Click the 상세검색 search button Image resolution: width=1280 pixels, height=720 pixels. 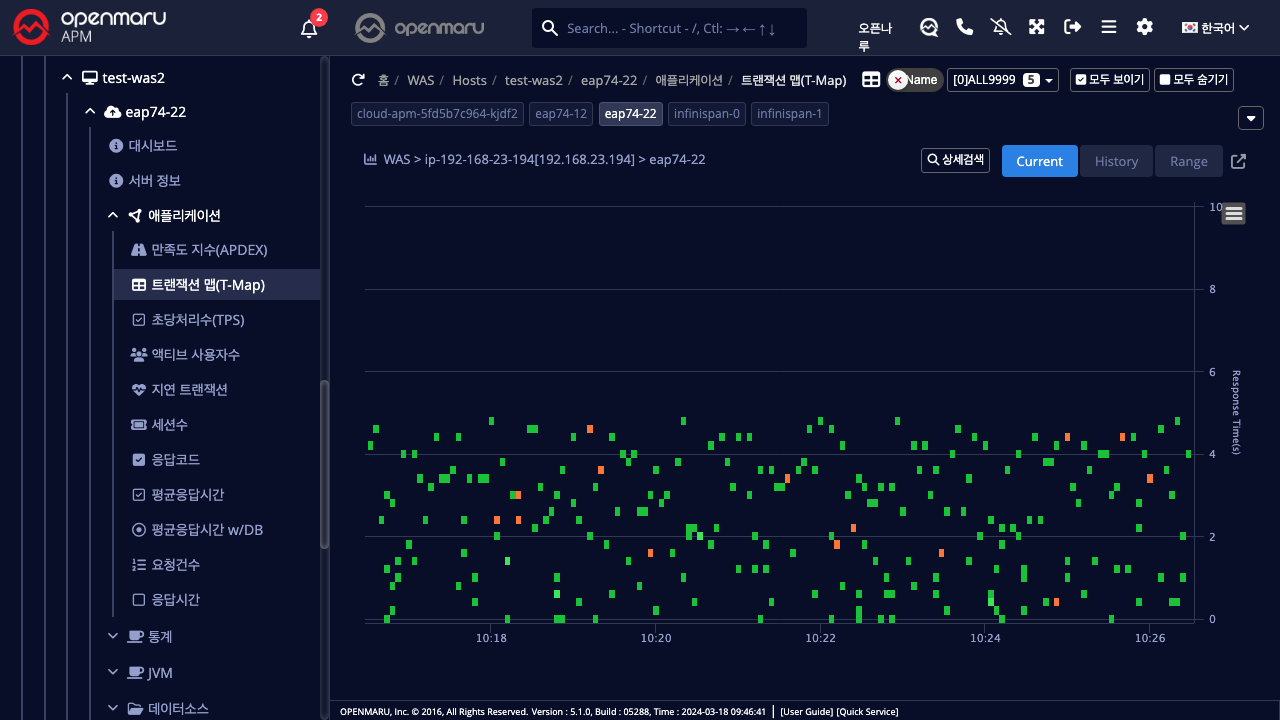[955, 160]
